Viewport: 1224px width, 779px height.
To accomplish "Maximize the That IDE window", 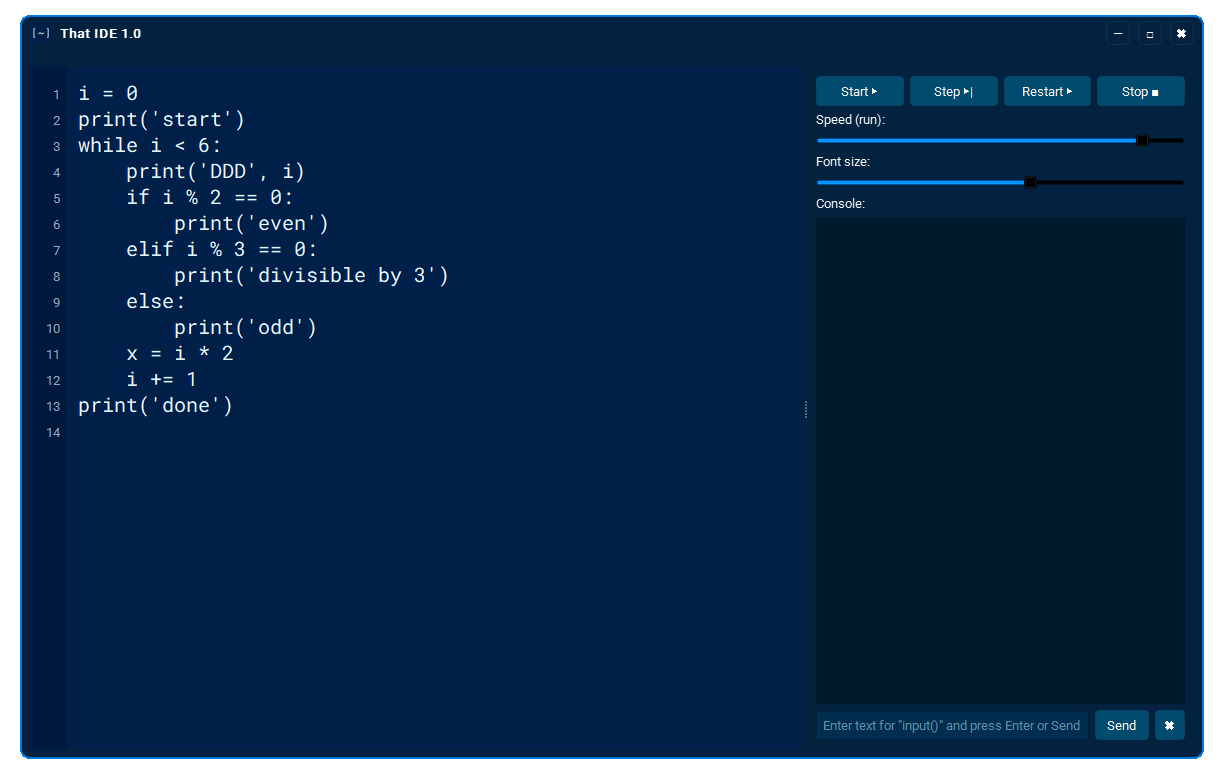I will [x=1149, y=34].
